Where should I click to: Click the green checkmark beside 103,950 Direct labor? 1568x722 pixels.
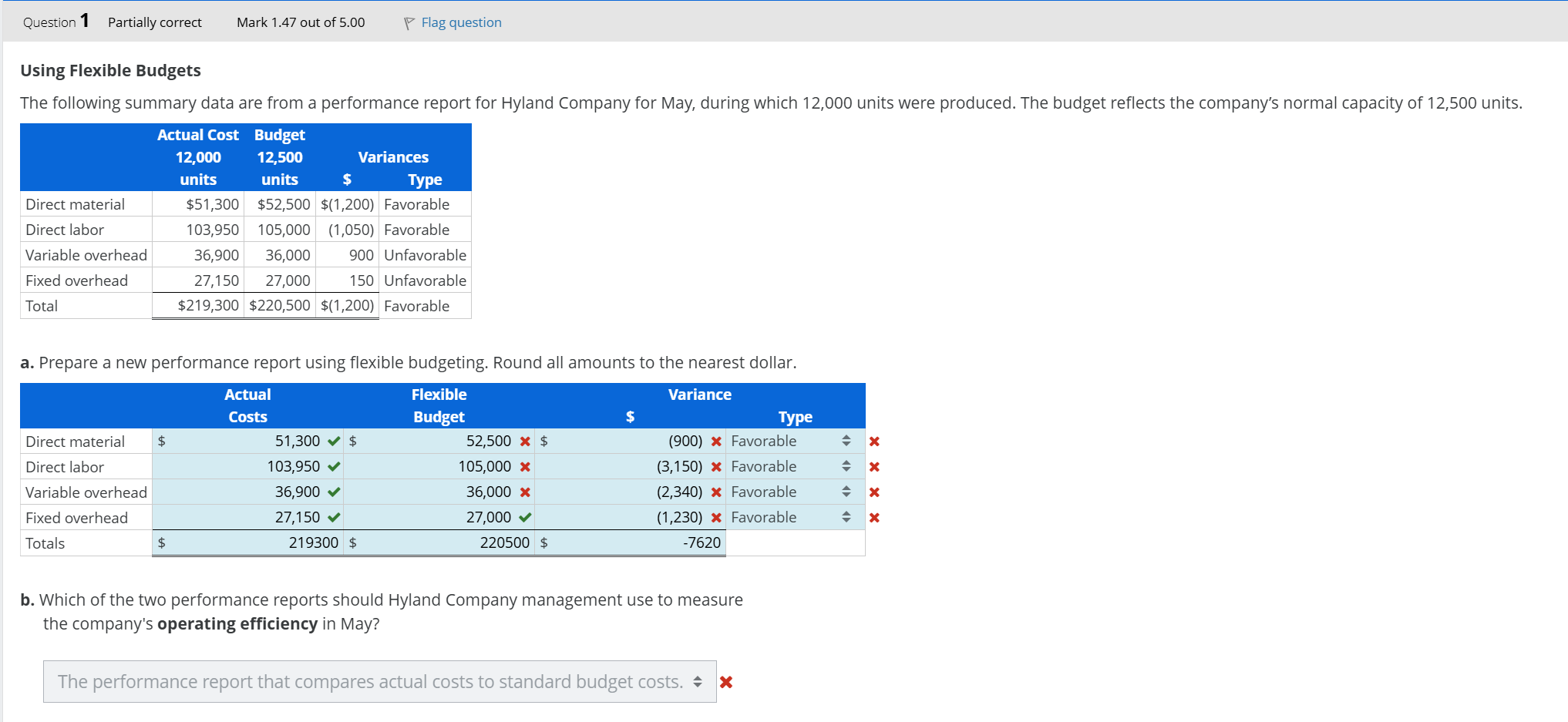click(x=333, y=465)
